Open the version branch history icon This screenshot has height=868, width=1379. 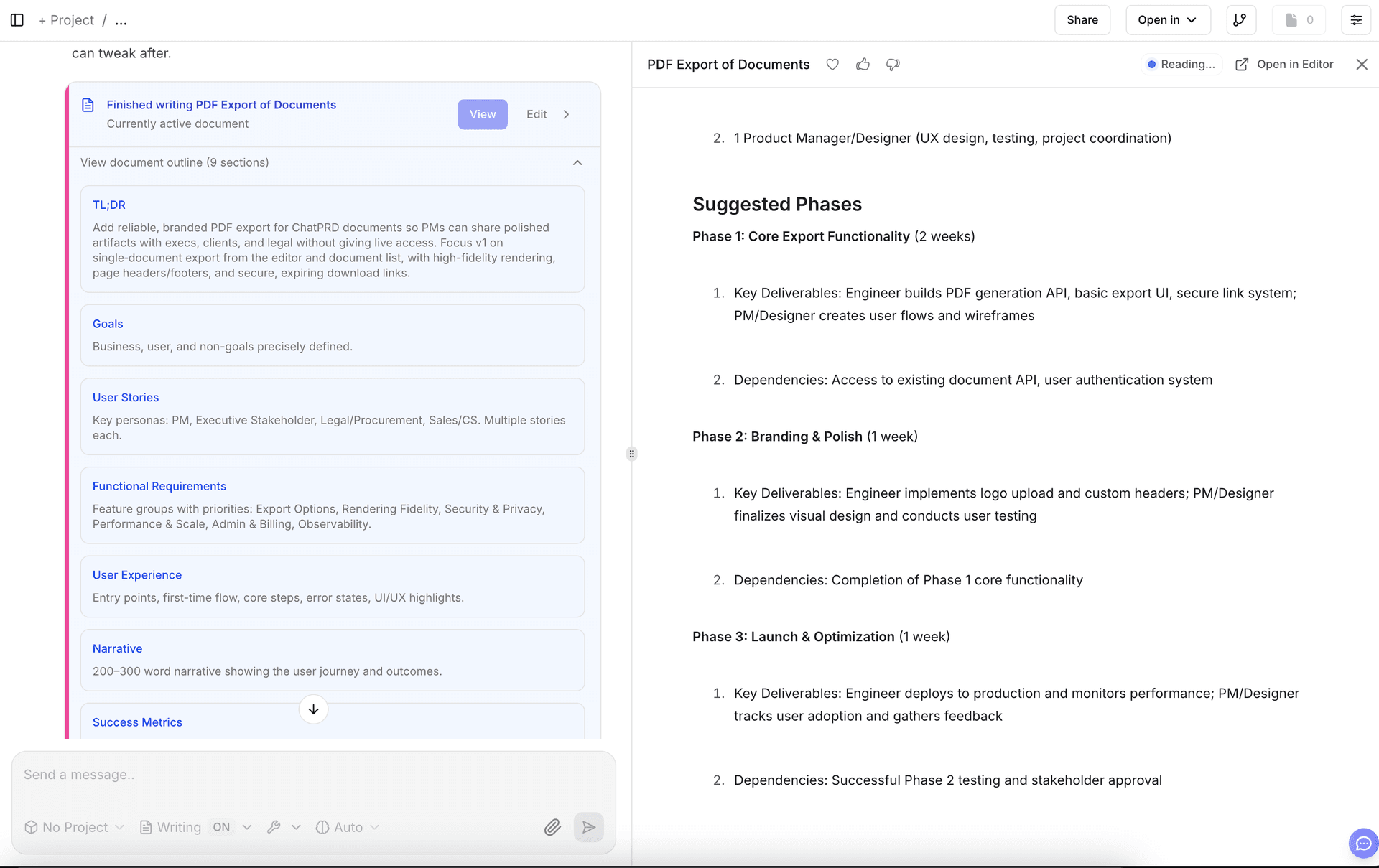point(1241,19)
